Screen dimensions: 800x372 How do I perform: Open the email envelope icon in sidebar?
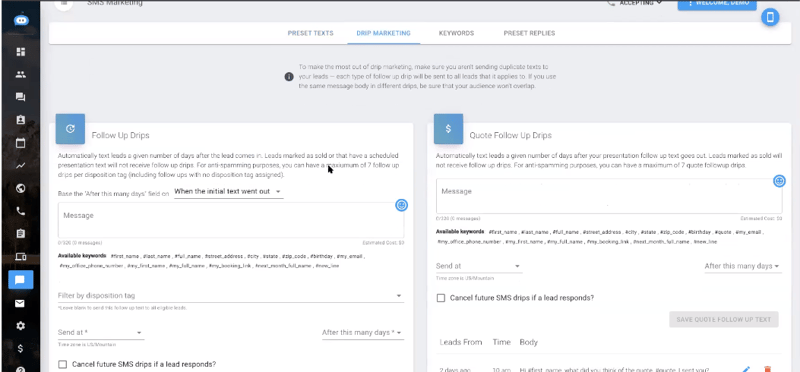[20, 304]
